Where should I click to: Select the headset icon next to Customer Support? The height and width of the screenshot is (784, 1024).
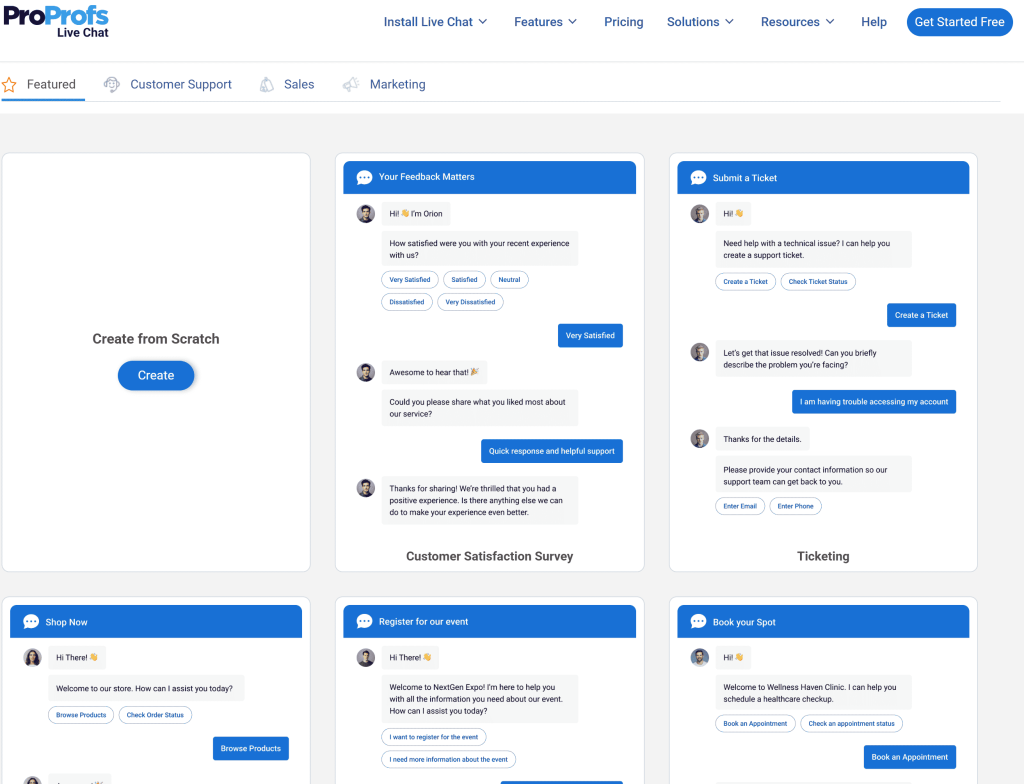point(112,85)
